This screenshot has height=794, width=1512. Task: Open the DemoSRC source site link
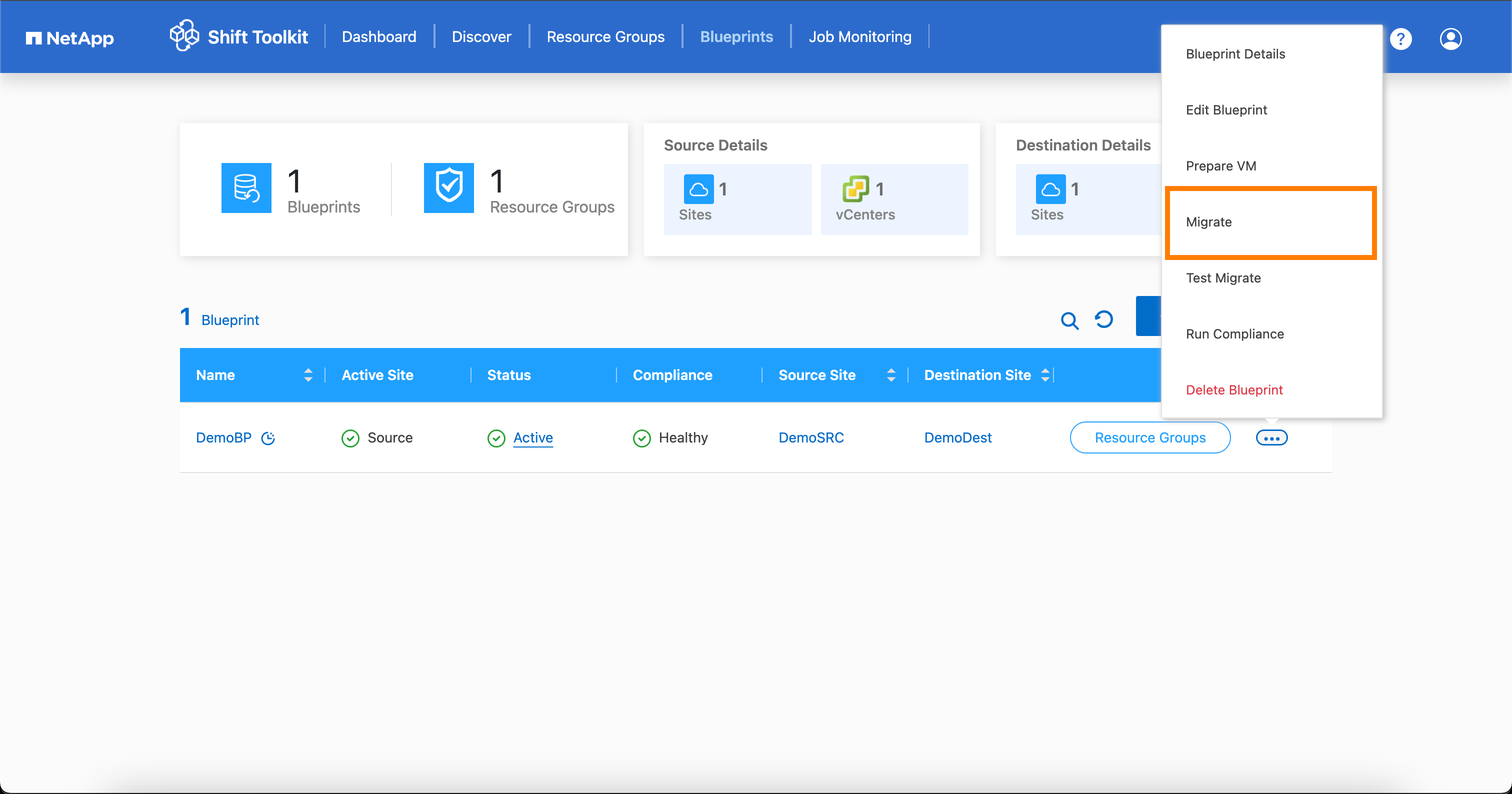(x=810, y=438)
